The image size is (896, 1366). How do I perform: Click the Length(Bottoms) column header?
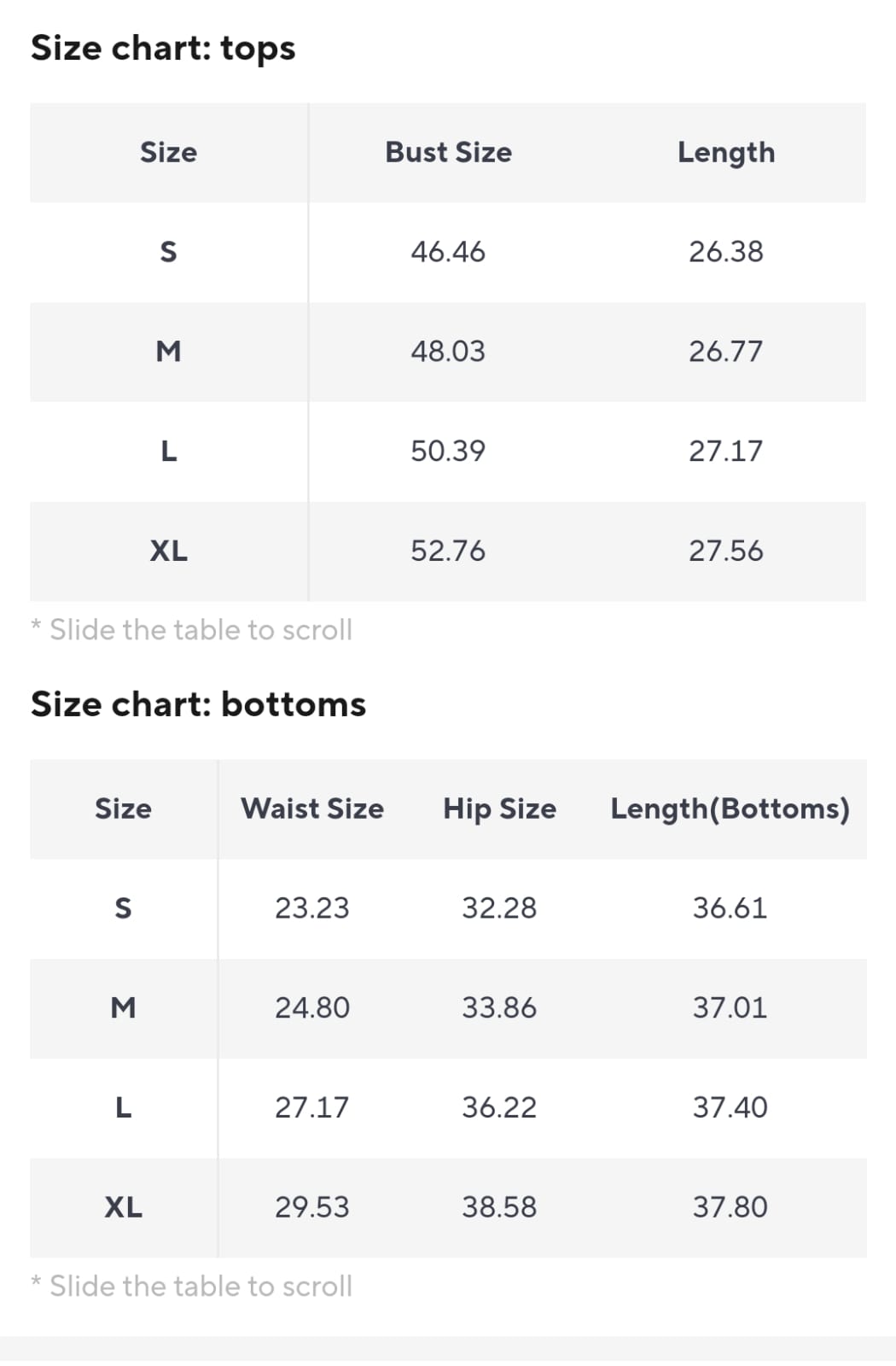pos(730,809)
